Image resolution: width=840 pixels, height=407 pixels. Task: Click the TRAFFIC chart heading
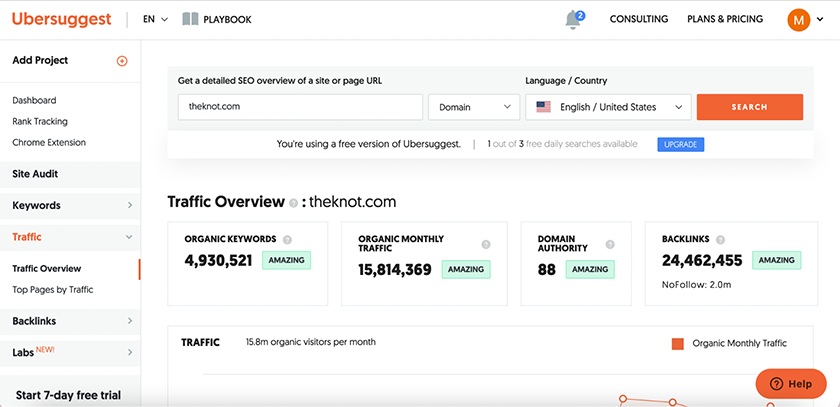[x=200, y=343]
